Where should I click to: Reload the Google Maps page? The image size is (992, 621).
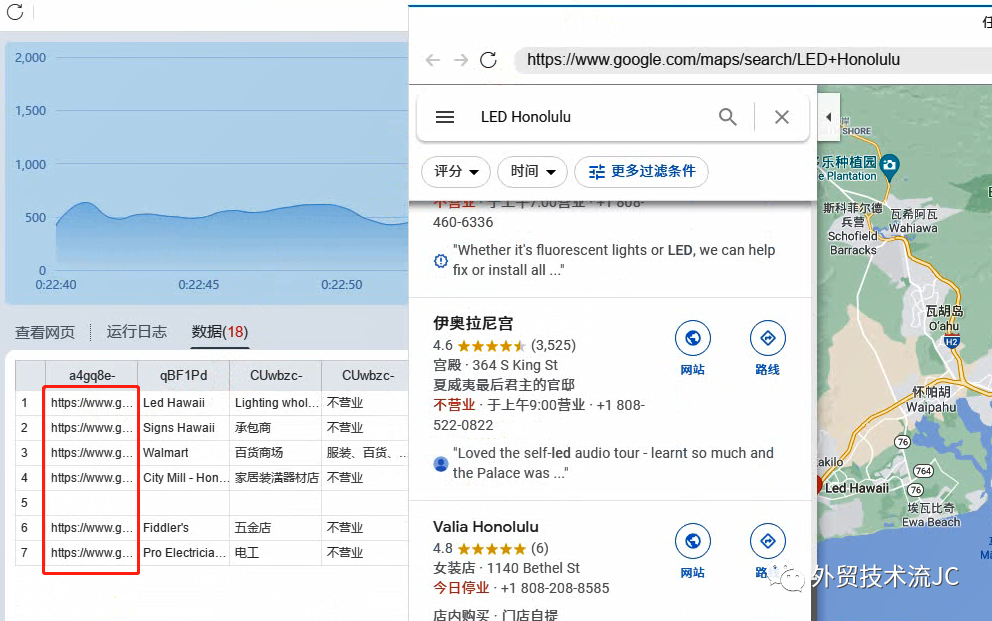coord(488,60)
